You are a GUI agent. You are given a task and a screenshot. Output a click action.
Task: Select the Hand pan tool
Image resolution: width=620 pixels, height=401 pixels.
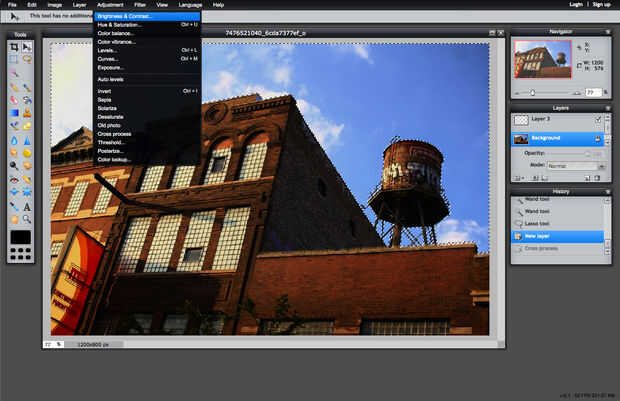pos(14,219)
